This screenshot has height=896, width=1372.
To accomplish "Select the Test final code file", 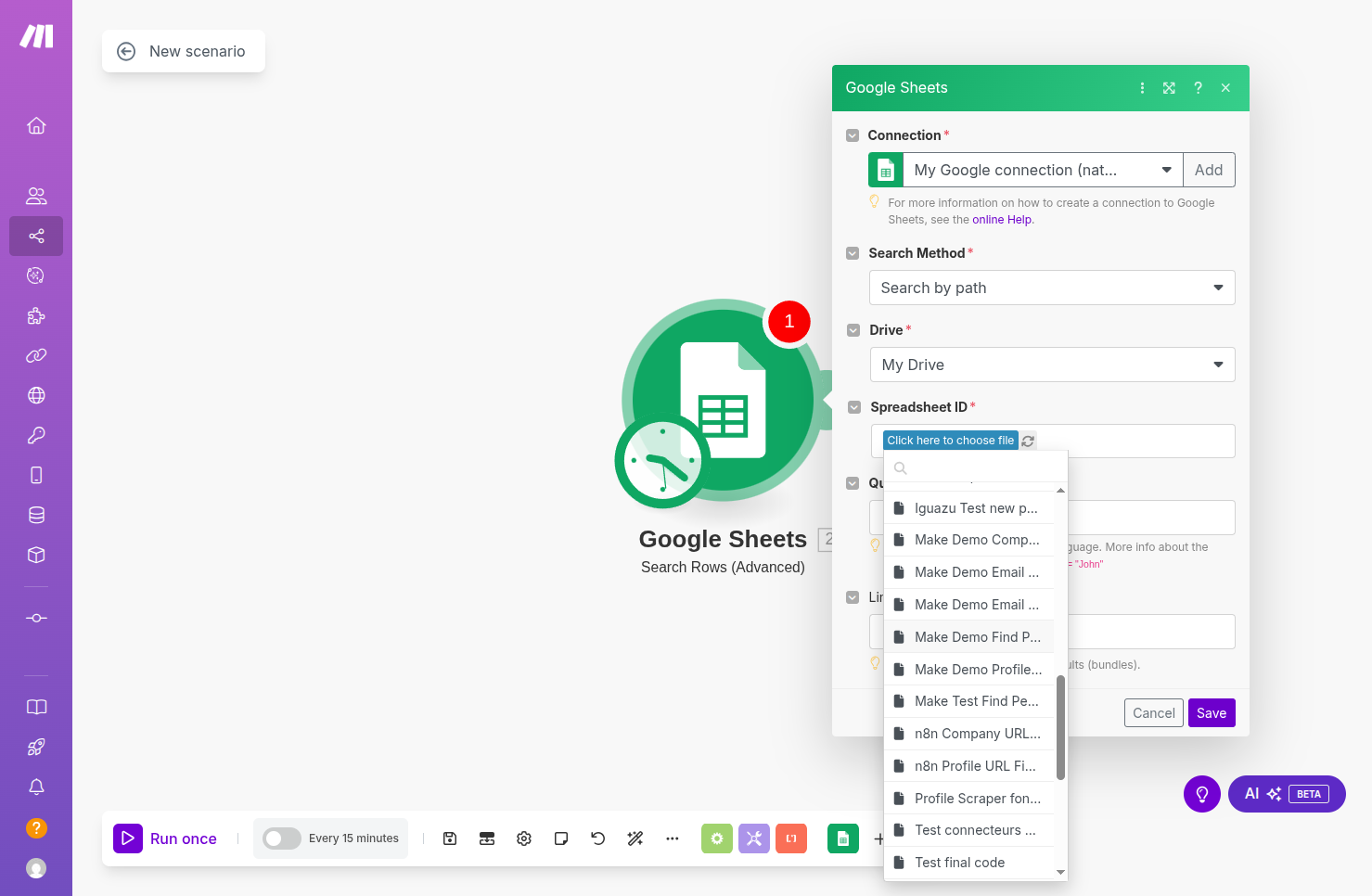I will pyautogui.click(x=969, y=863).
